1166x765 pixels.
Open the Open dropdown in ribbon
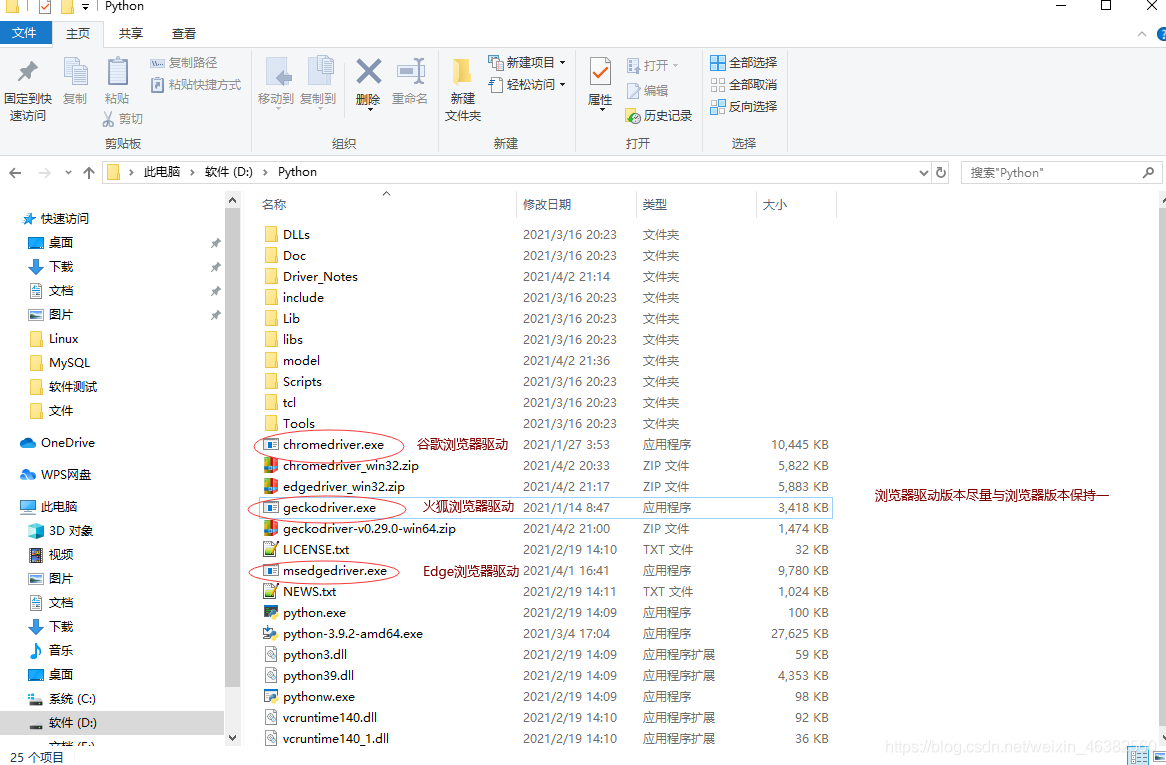point(653,65)
